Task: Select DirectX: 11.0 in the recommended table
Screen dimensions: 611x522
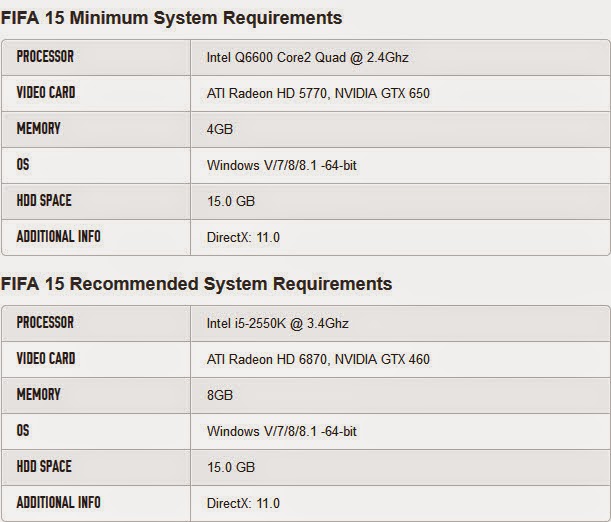Action: (243, 503)
